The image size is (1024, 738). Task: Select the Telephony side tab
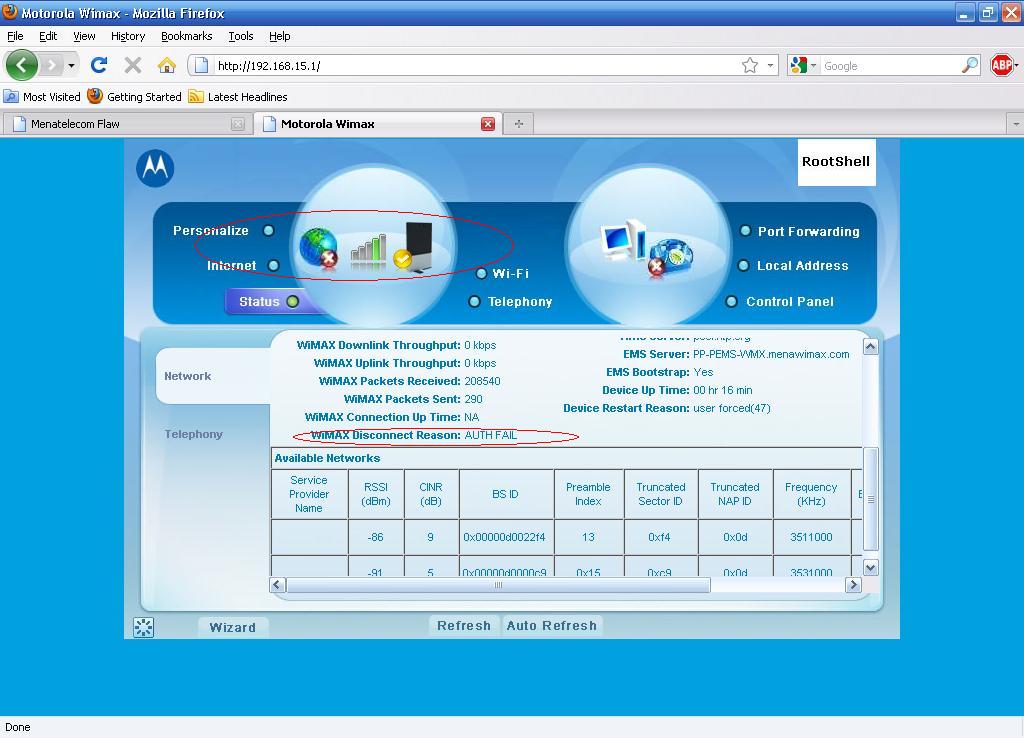coord(193,434)
